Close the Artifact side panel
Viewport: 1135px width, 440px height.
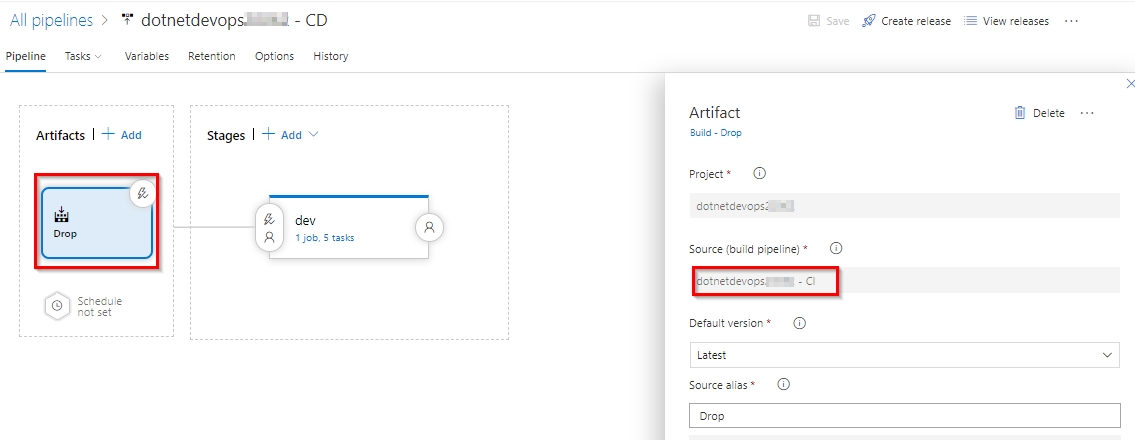click(1130, 84)
